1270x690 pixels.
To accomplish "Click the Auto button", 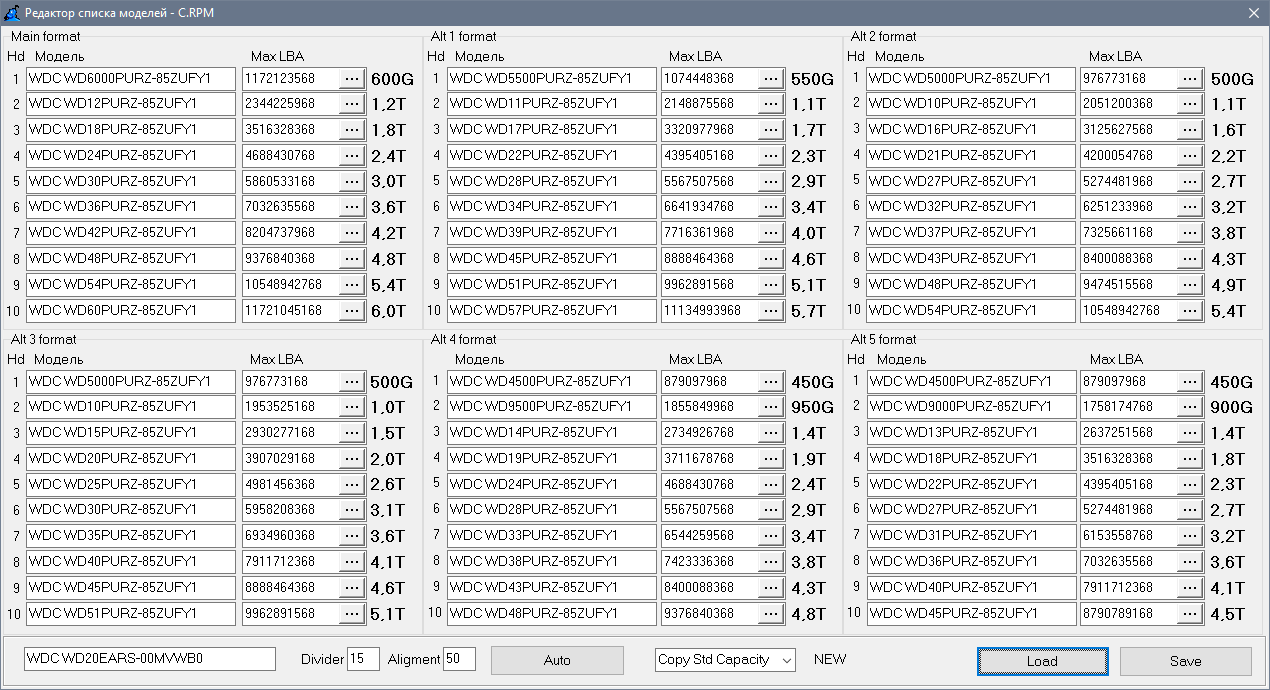I will (557, 660).
